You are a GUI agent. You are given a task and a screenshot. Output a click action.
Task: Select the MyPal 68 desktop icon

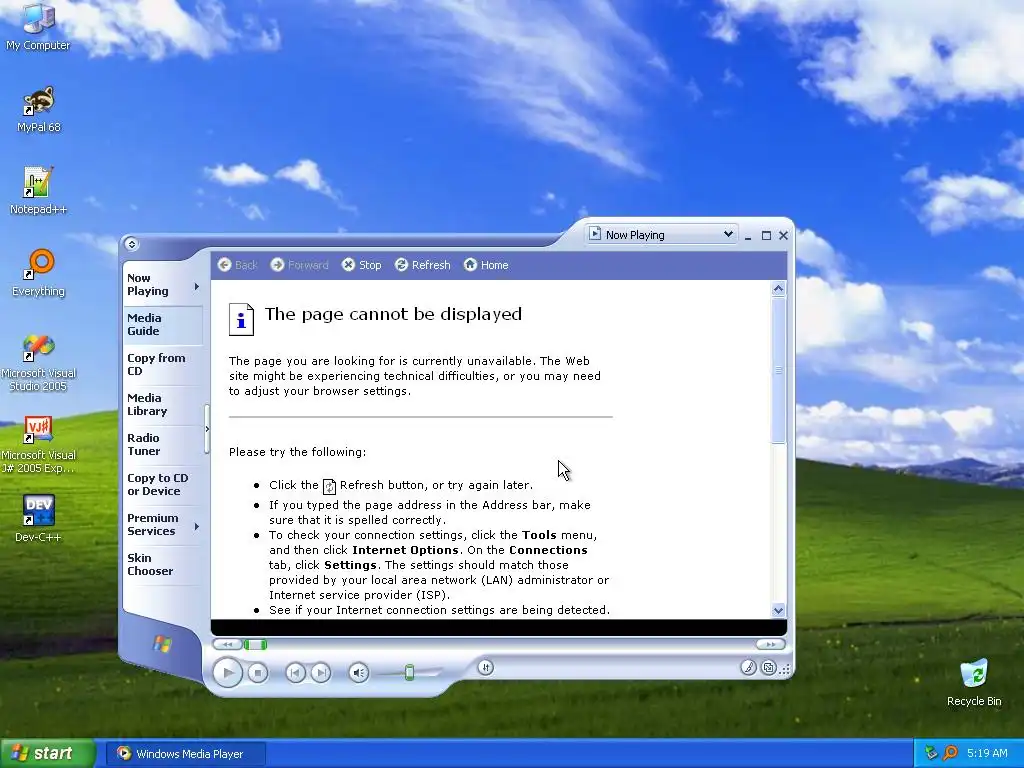click(39, 110)
